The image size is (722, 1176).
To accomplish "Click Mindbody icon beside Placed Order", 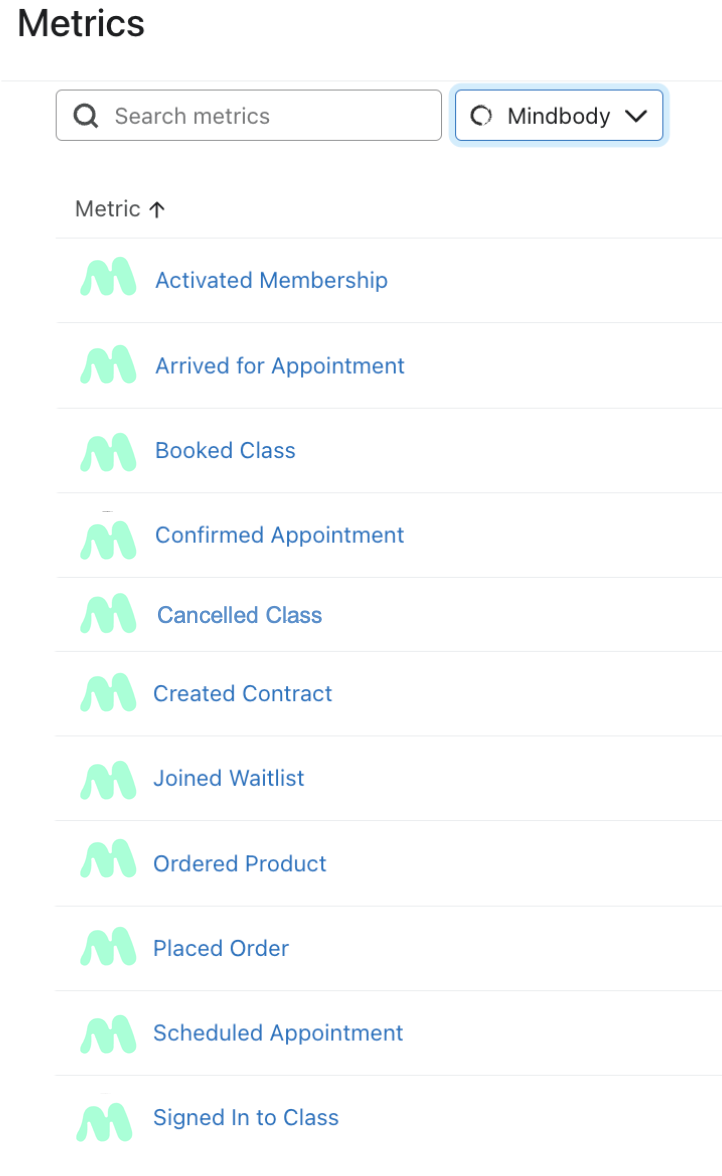I will pos(108,948).
